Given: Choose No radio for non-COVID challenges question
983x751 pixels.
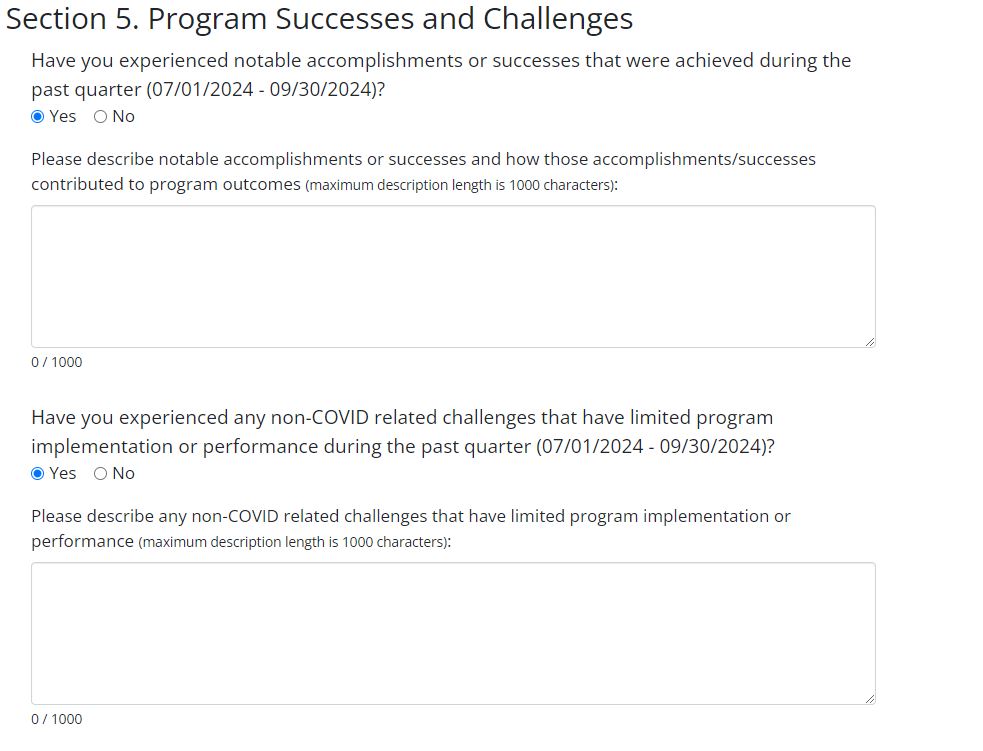Looking at the screenshot, I should tap(100, 474).
